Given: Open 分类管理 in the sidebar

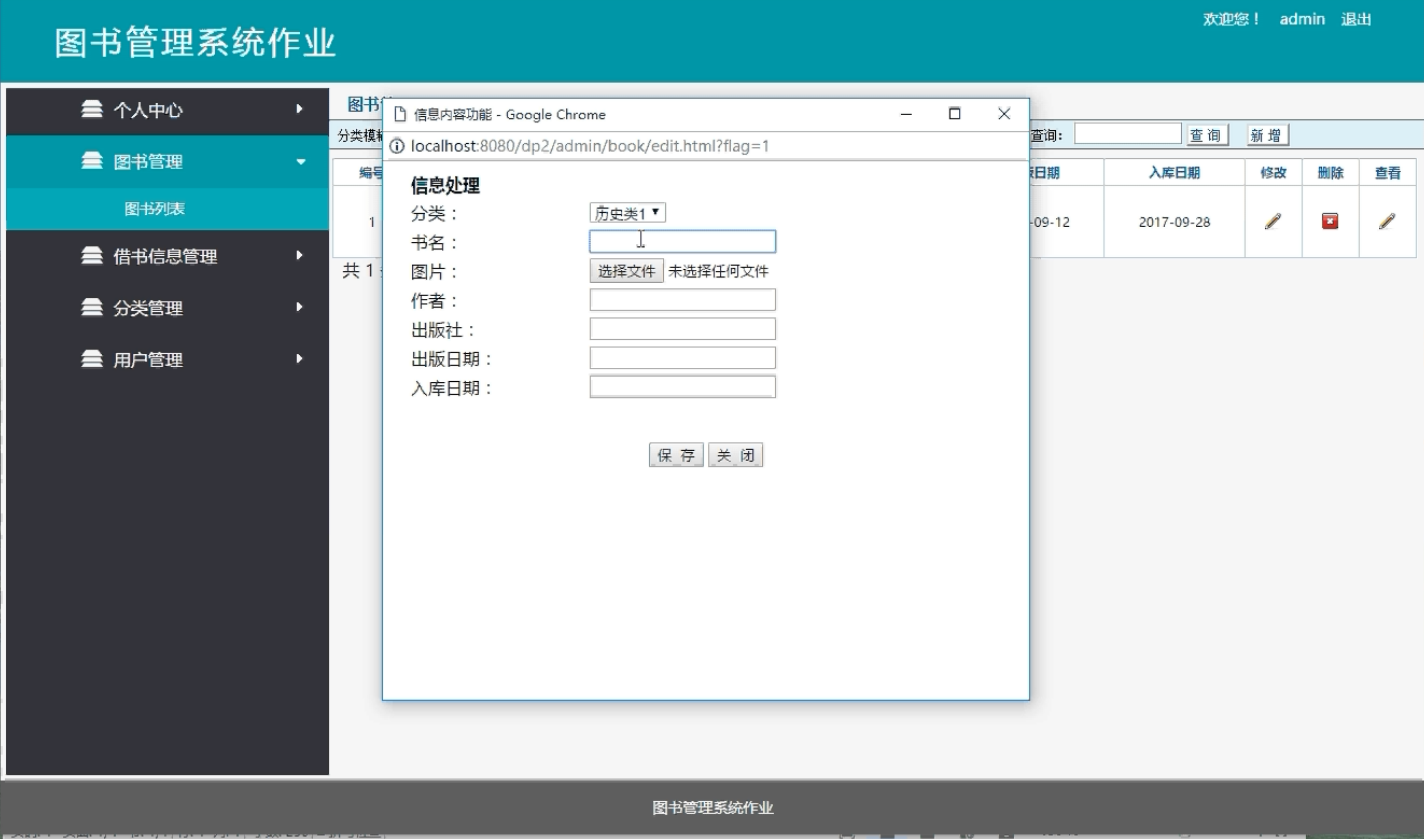Looking at the screenshot, I should tap(167, 308).
